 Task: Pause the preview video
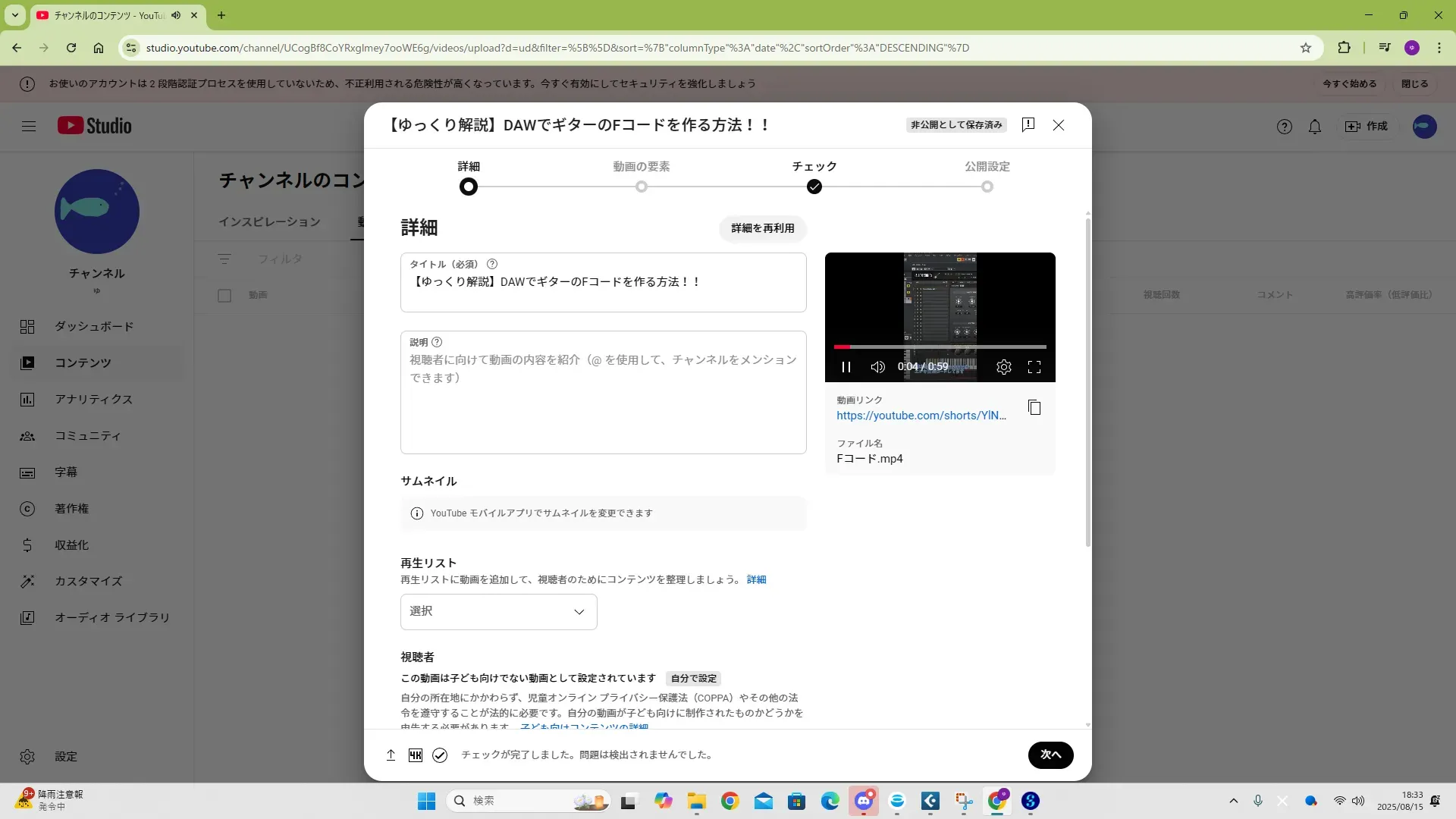(846, 367)
